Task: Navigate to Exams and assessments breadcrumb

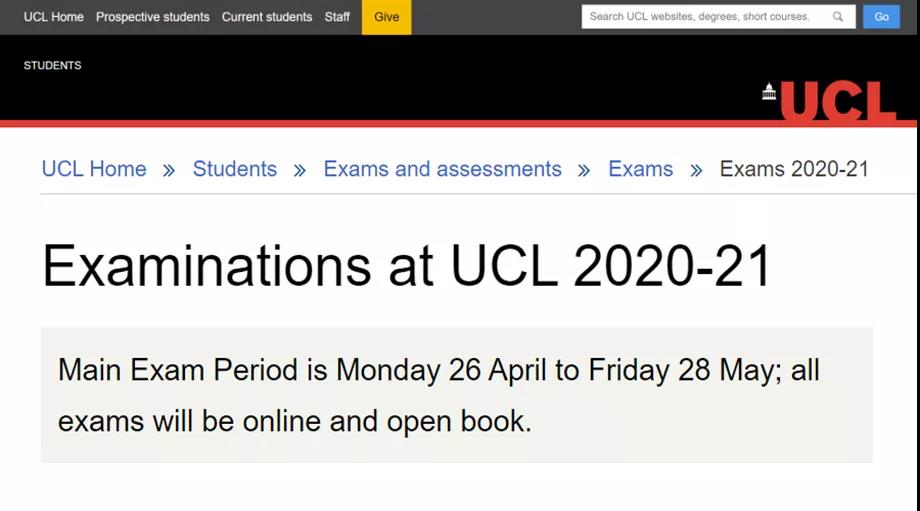Action: point(442,169)
